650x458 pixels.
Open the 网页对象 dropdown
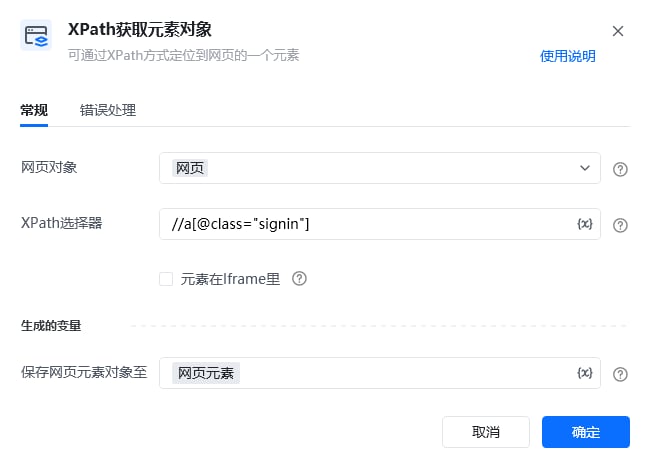pos(380,168)
